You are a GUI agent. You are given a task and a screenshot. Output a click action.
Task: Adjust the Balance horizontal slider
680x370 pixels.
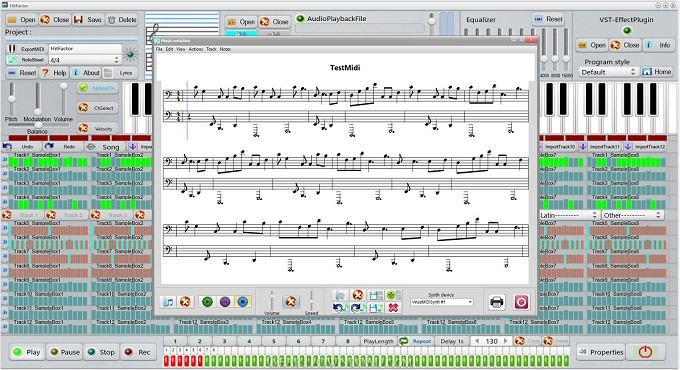click(37, 125)
